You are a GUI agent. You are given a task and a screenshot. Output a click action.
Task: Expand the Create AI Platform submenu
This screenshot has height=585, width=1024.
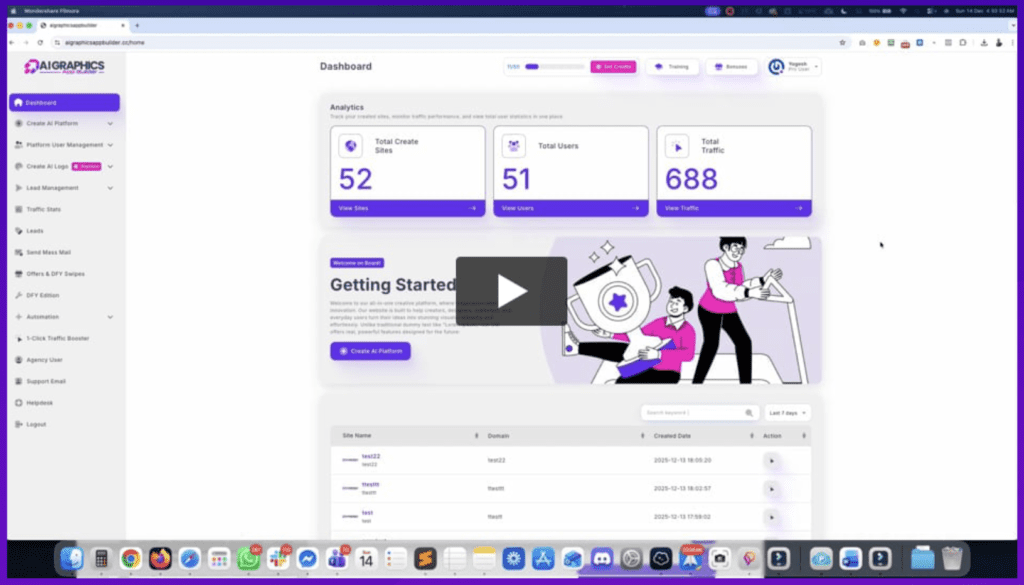(110, 124)
